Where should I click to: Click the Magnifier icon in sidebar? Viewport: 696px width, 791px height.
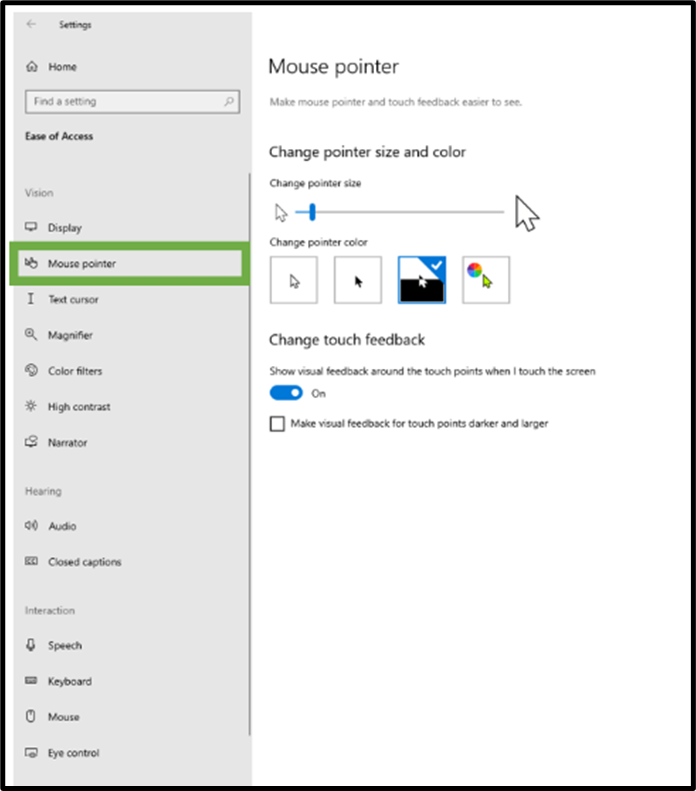pos(31,334)
